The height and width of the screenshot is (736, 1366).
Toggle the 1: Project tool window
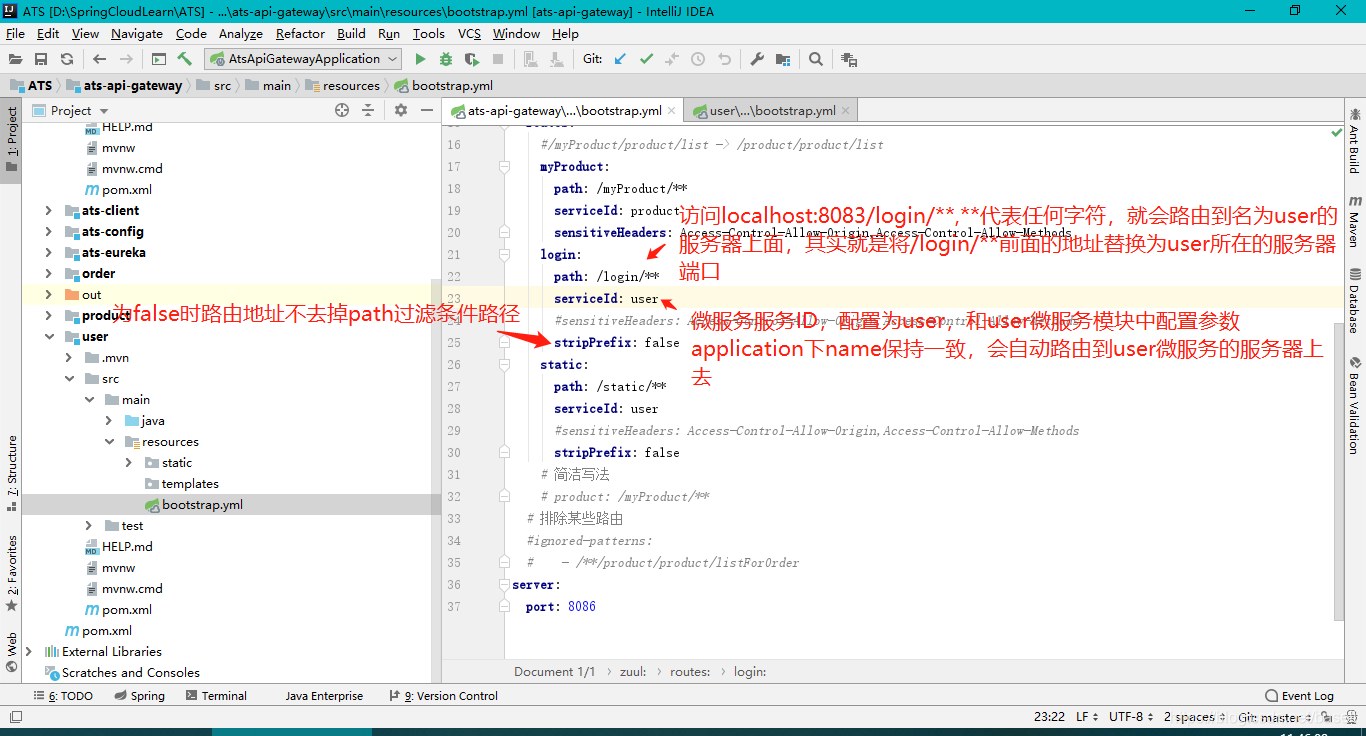tap(11, 139)
